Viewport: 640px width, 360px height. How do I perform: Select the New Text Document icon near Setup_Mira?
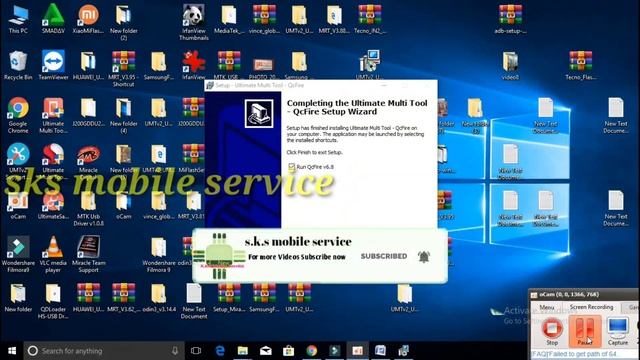(193, 301)
